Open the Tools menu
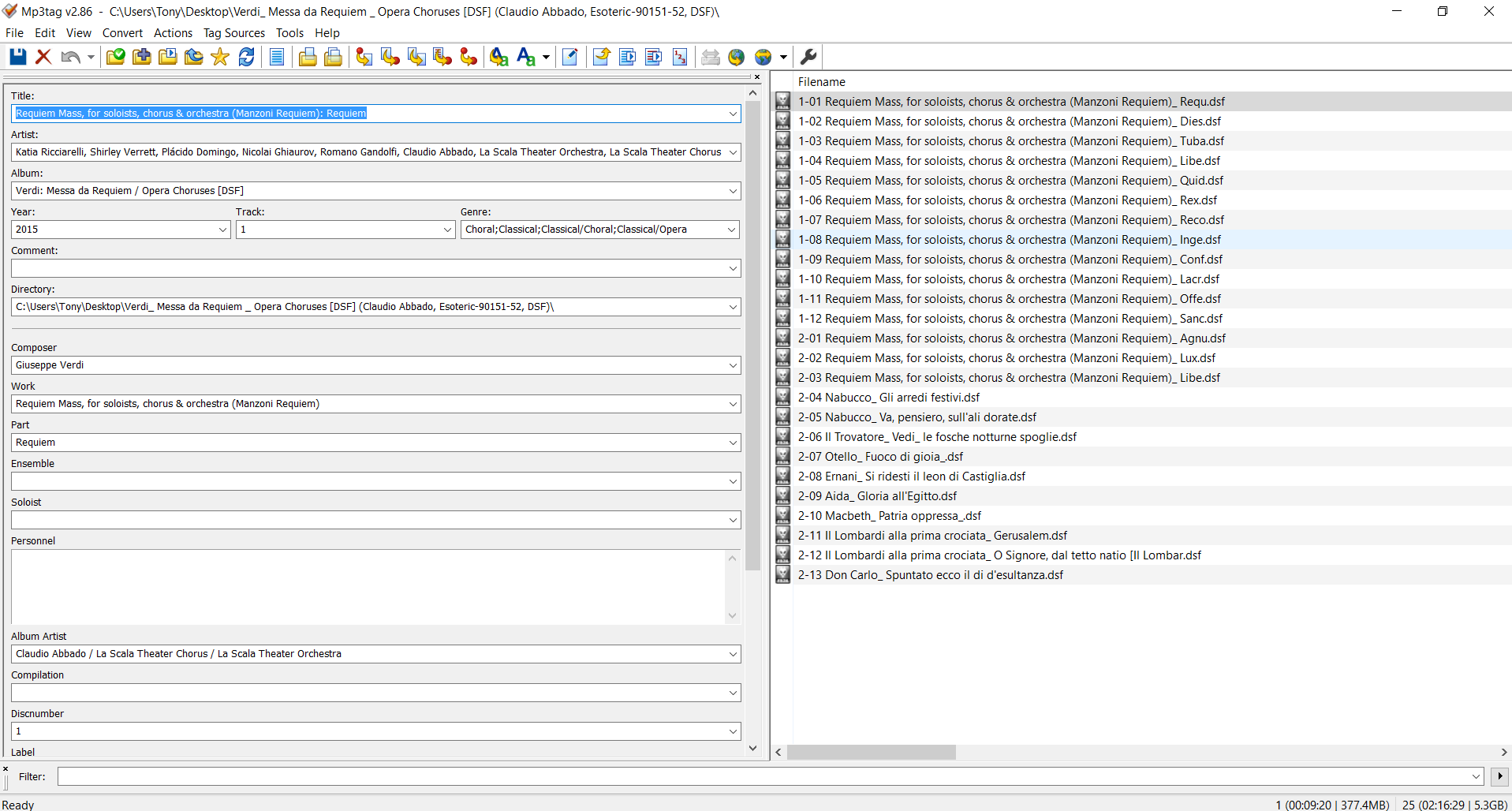 click(x=289, y=33)
